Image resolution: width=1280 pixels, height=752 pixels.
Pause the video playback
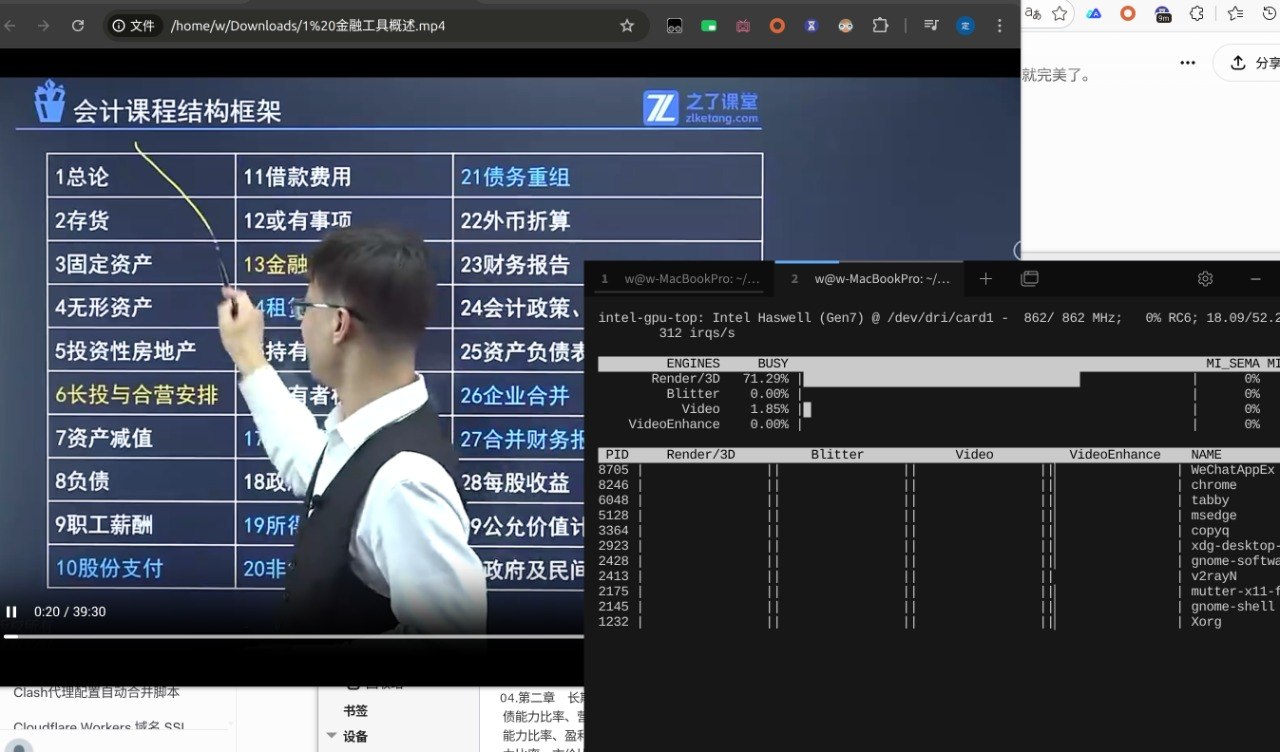pyautogui.click(x=12, y=612)
